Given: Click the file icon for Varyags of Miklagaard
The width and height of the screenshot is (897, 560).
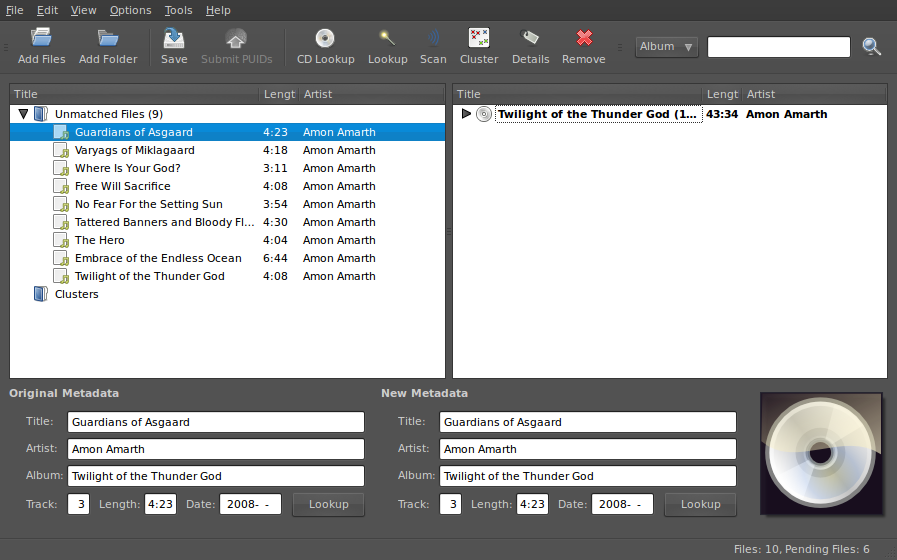Looking at the screenshot, I should click(61, 150).
